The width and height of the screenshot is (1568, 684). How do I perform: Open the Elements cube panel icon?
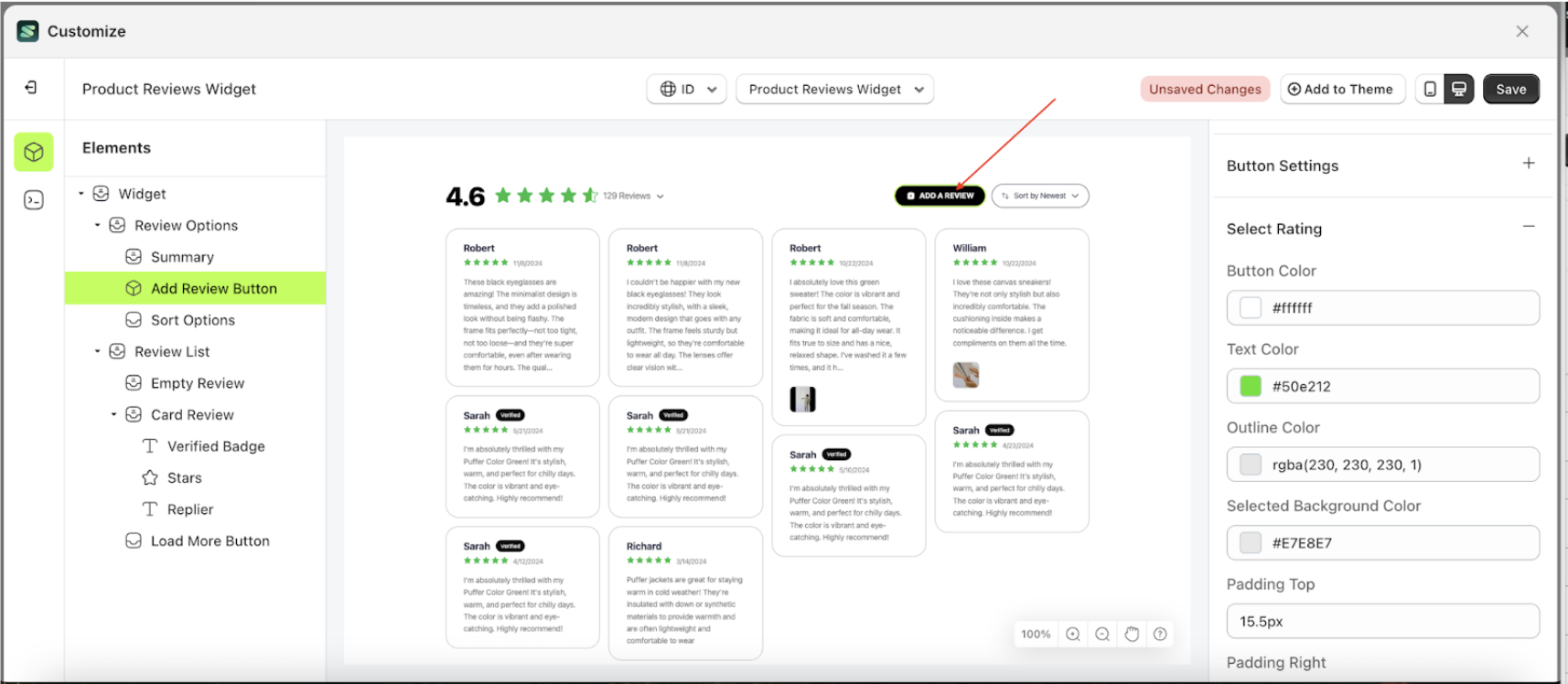click(34, 152)
